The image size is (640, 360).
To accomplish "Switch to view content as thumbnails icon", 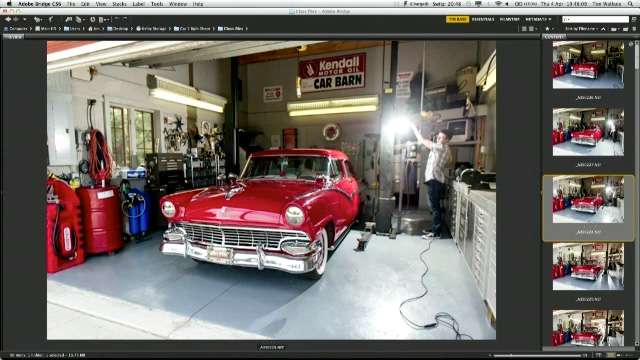I will (x=611, y=355).
